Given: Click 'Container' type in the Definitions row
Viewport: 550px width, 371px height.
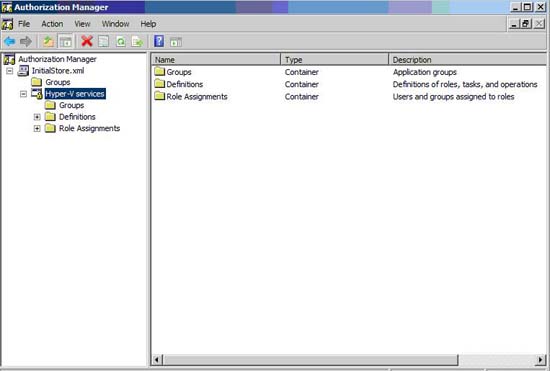Looking at the screenshot, I should (302, 84).
